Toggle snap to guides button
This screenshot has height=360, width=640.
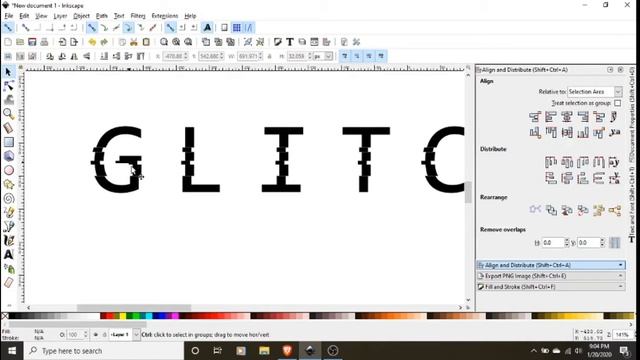point(249,28)
